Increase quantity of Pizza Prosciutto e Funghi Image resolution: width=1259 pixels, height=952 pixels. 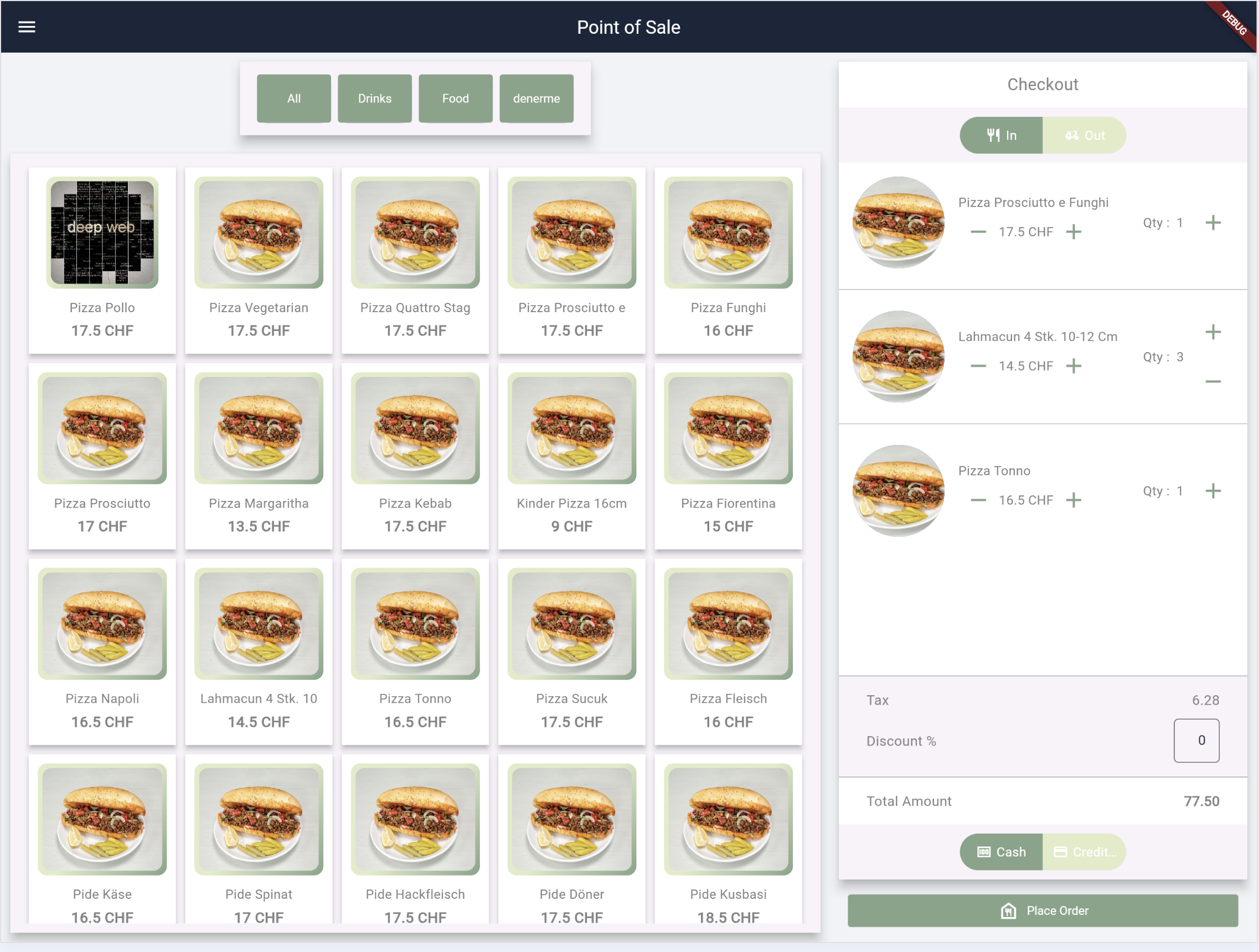pos(1212,223)
